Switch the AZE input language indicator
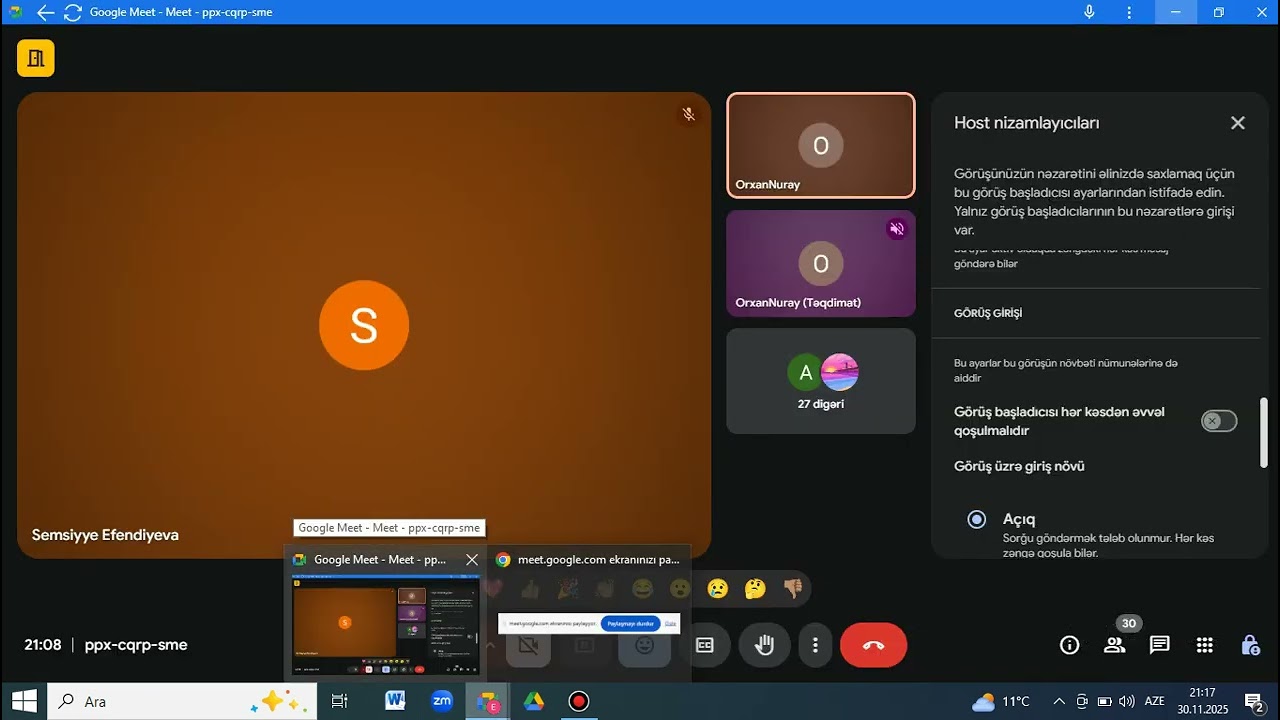Image resolution: width=1280 pixels, height=720 pixels. point(1155,701)
